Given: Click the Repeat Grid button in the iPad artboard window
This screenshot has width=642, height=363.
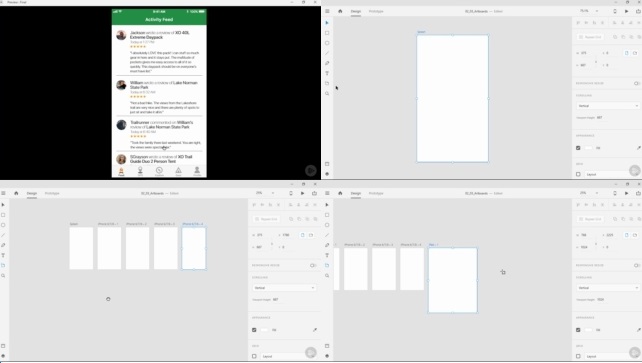Looking at the screenshot, I should (590, 219).
